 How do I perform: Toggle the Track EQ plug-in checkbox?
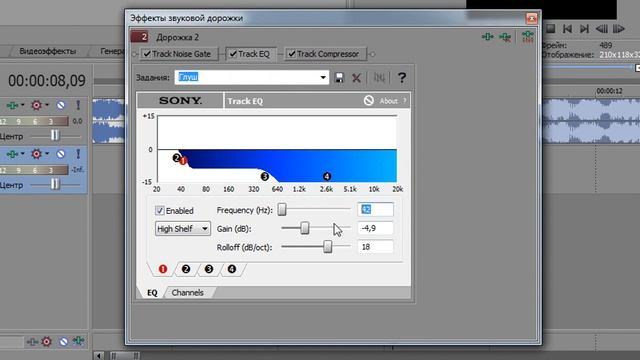tap(233, 54)
